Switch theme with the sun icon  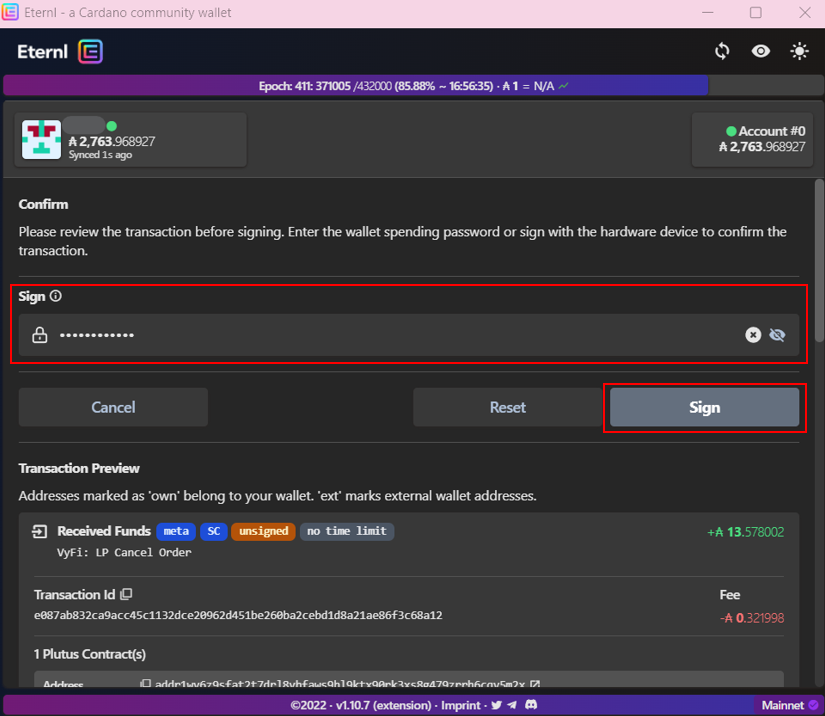(799, 51)
